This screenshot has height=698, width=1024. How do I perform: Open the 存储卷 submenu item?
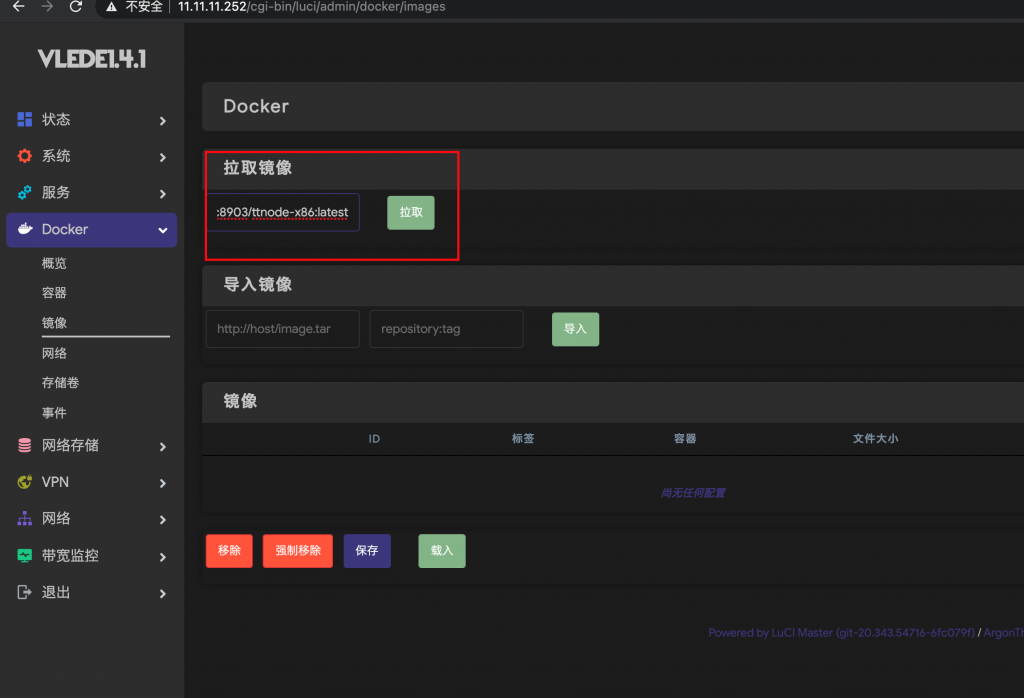coord(60,383)
